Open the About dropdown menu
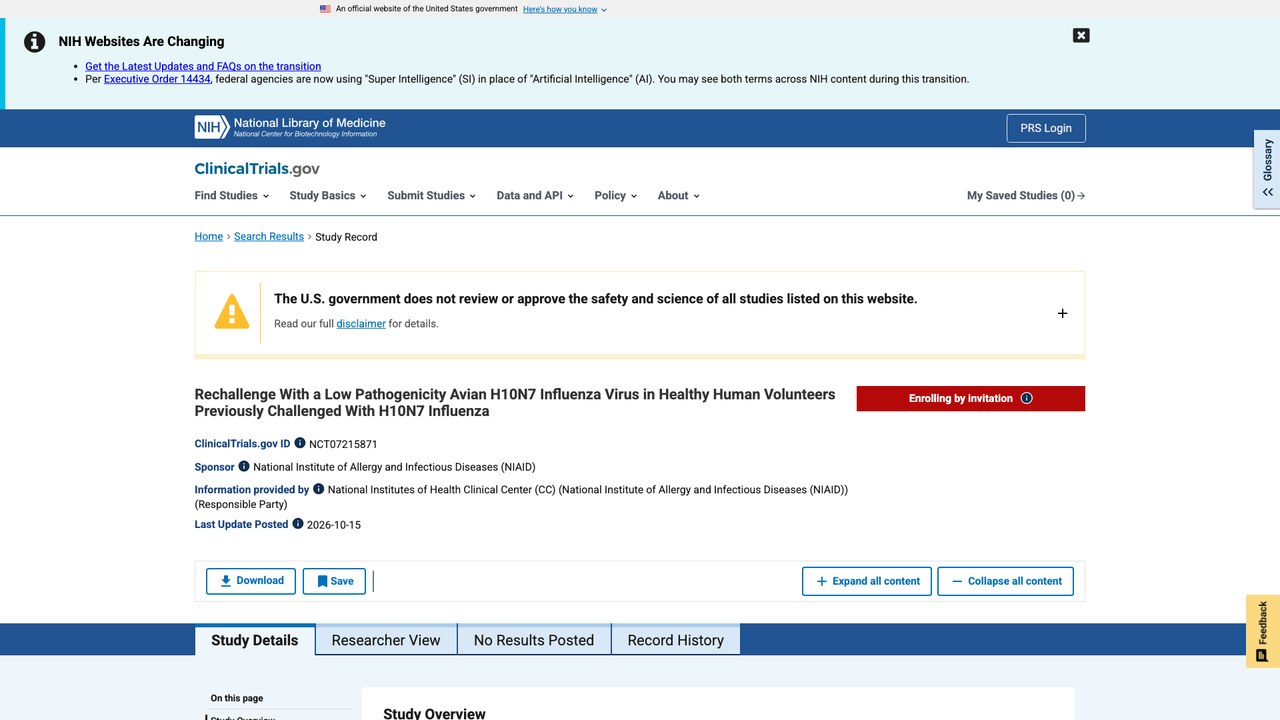This screenshot has height=720, width=1280. point(678,196)
